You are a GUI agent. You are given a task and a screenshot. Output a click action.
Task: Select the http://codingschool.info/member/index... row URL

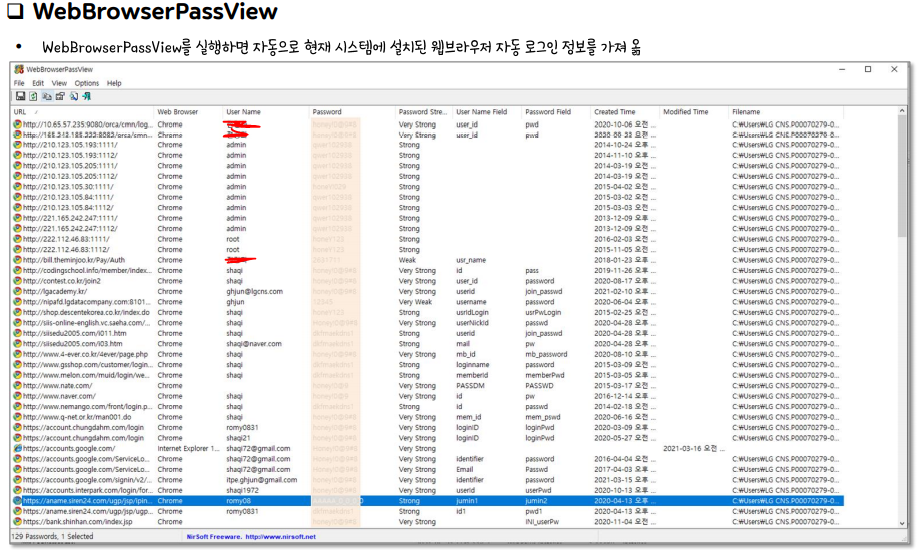tap(87, 271)
